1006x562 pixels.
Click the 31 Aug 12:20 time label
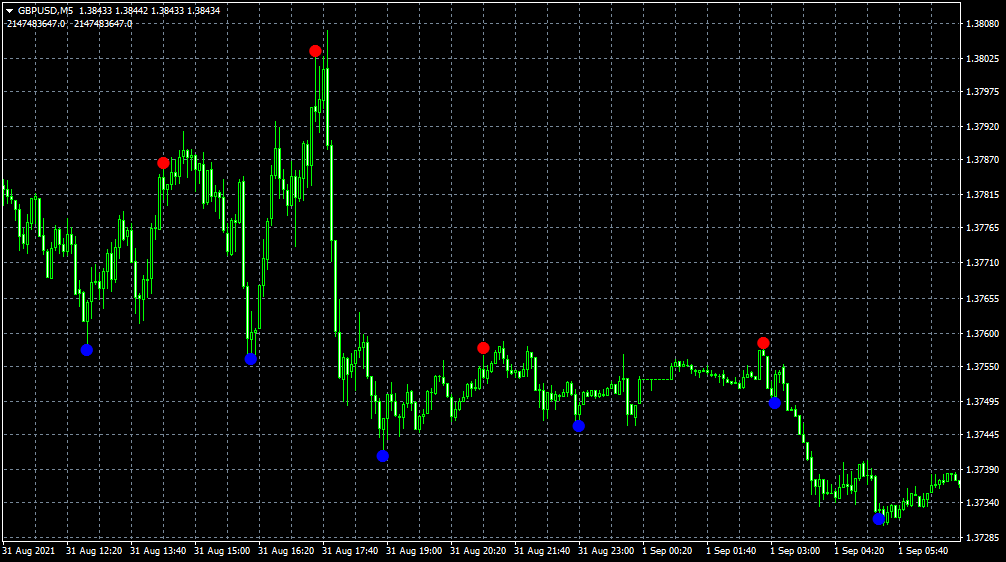(x=94, y=550)
